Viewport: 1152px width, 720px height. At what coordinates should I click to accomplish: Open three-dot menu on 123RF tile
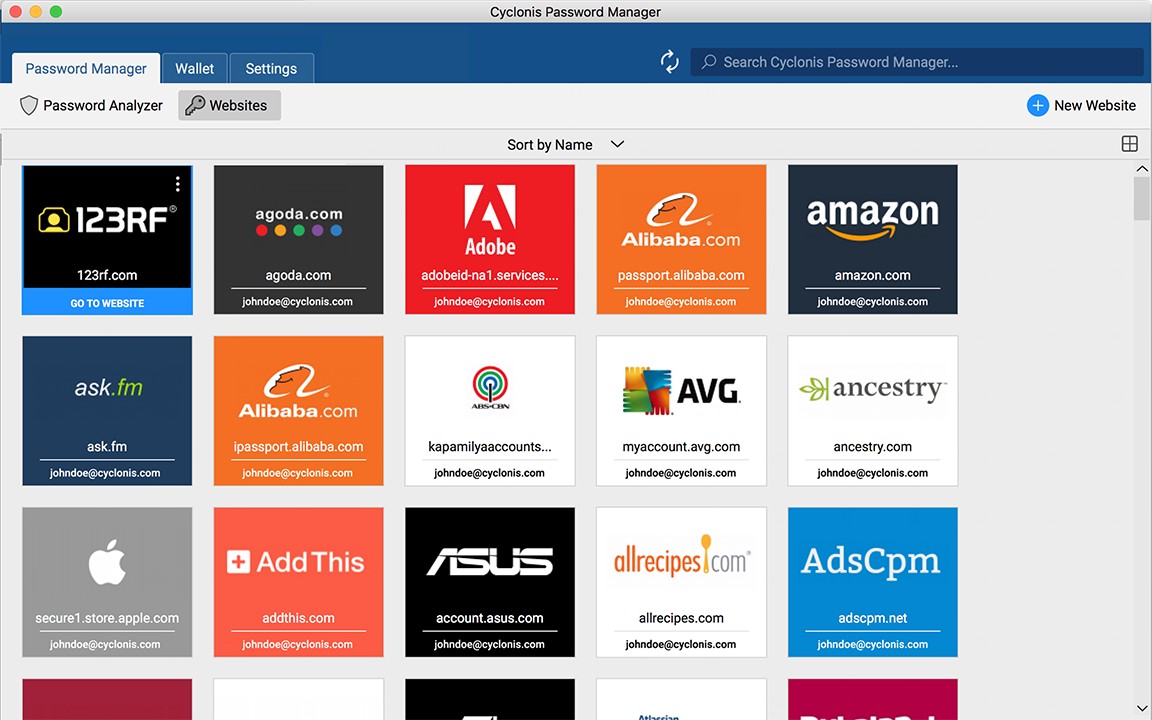coord(177,184)
